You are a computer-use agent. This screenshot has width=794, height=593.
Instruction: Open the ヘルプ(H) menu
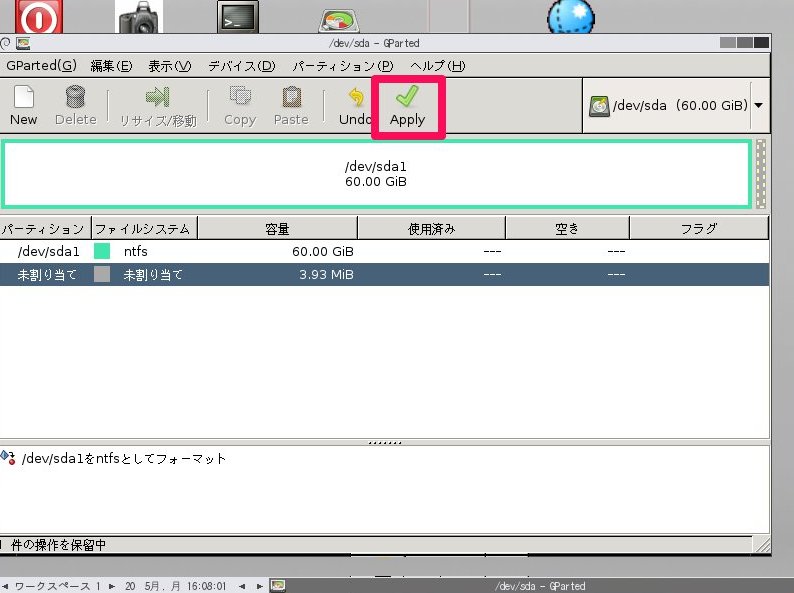438,66
